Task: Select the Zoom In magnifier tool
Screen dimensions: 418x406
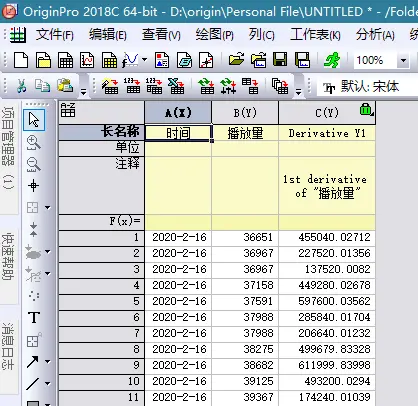Action: [x=34, y=143]
